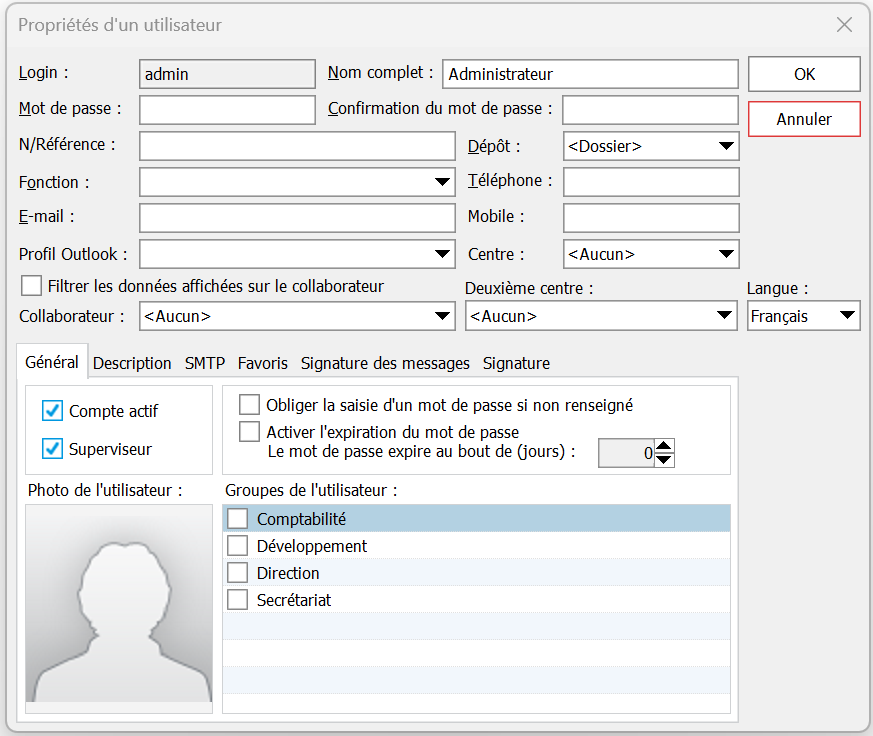Uncheck the Compte actif checkbox
Screen dimensions: 873x736
[53, 411]
